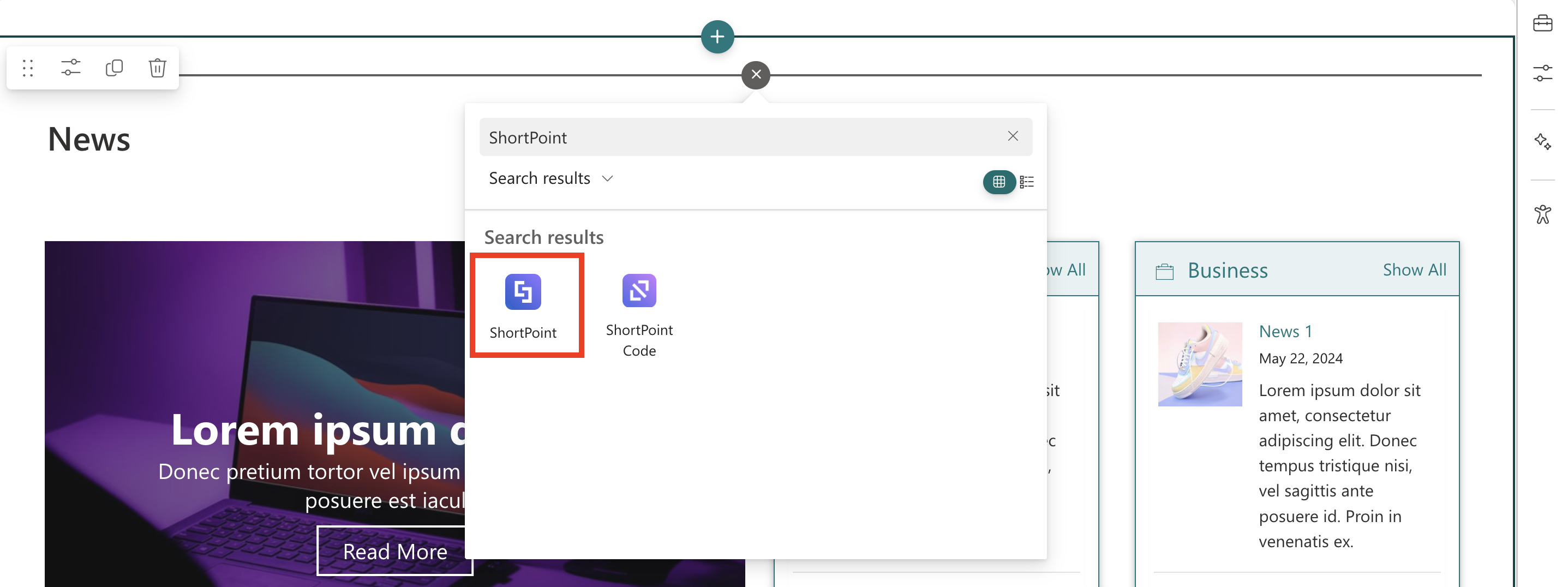This screenshot has height=587, width=1568.
Task: Open page properties sliders in right rail
Action: [x=1542, y=73]
